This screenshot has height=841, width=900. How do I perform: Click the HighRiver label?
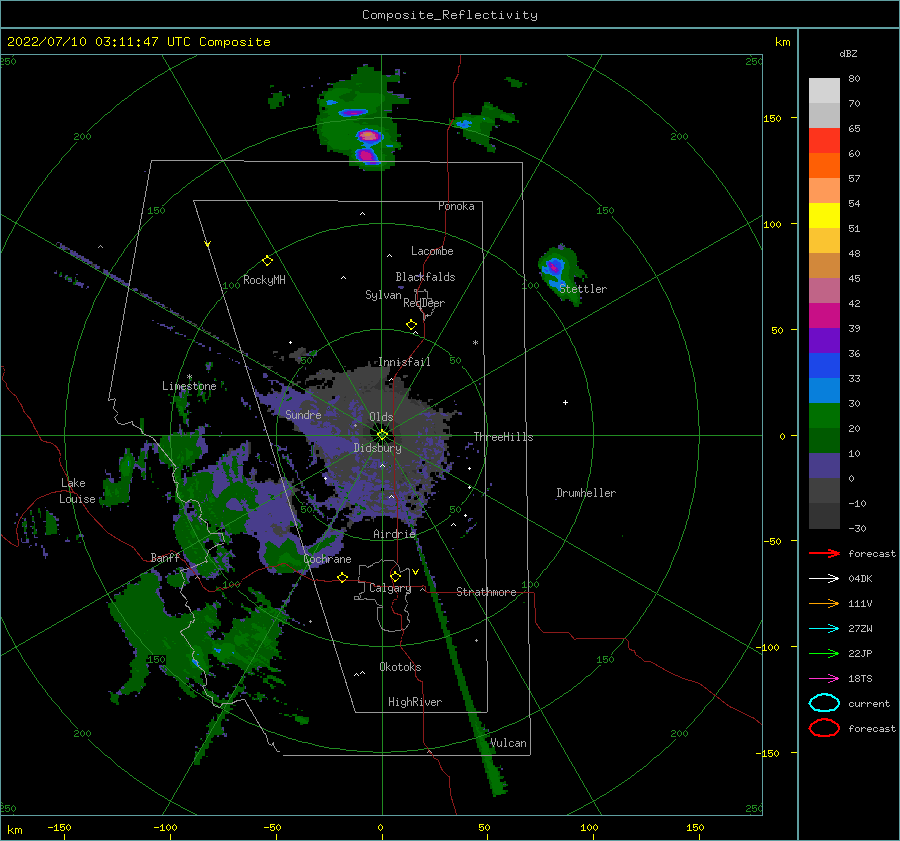click(x=415, y=702)
